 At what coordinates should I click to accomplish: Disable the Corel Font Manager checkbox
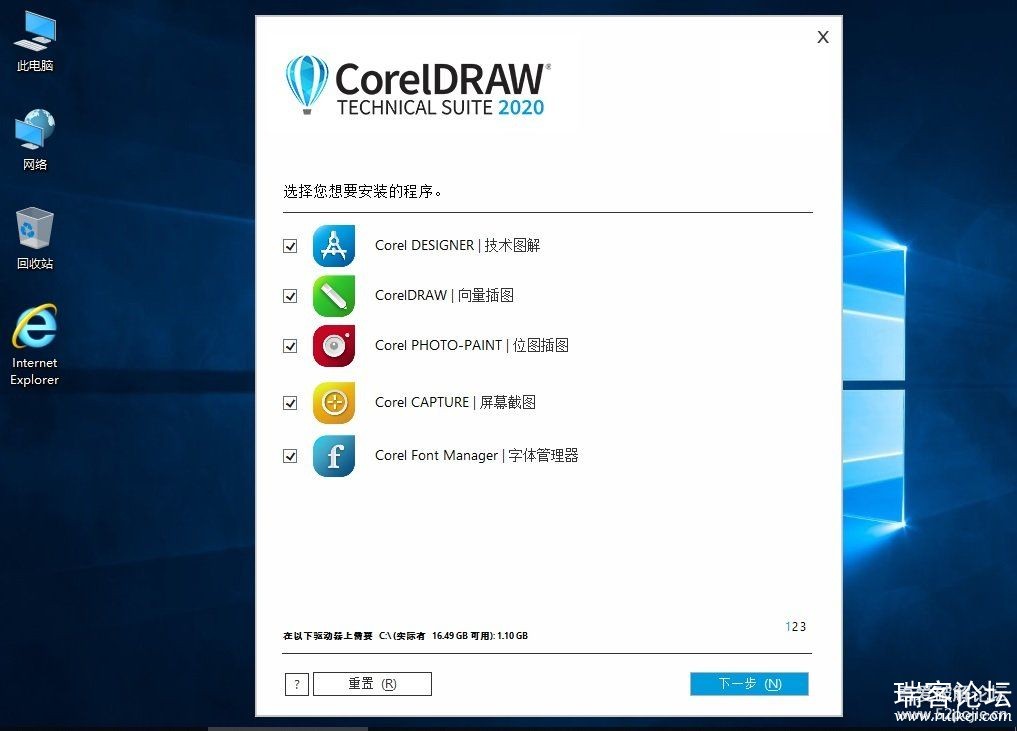coord(290,456)
